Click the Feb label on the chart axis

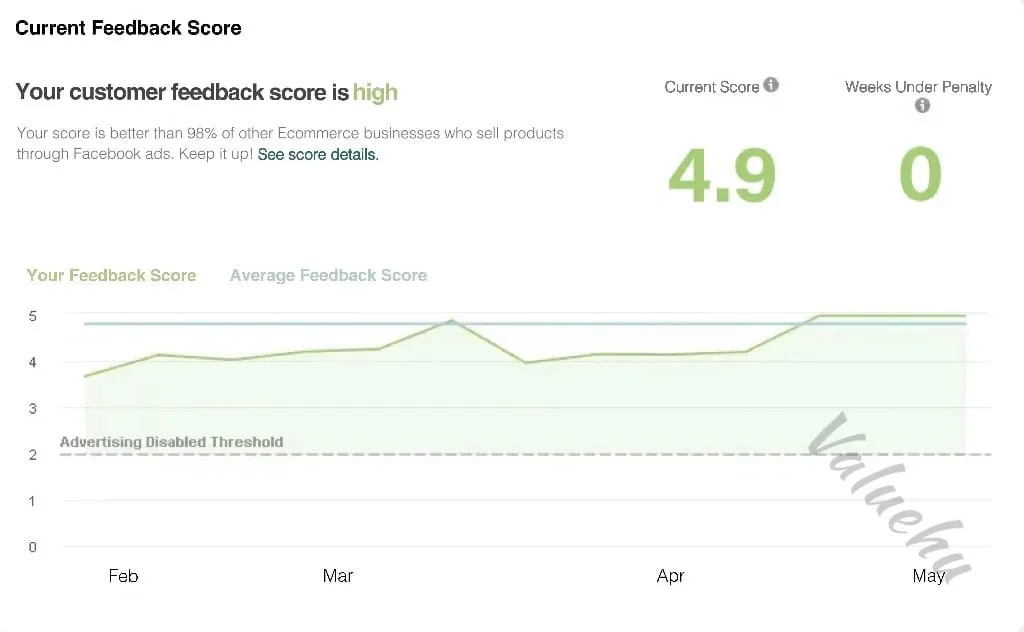tap(123, 576)
